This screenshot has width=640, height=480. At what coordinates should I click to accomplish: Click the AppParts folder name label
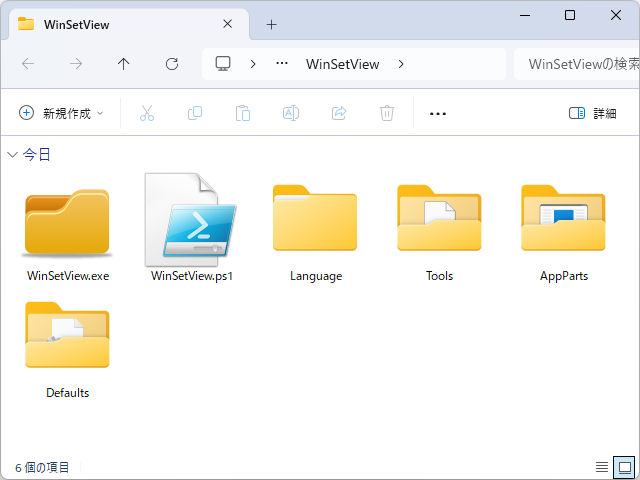[x=564, y=276]
